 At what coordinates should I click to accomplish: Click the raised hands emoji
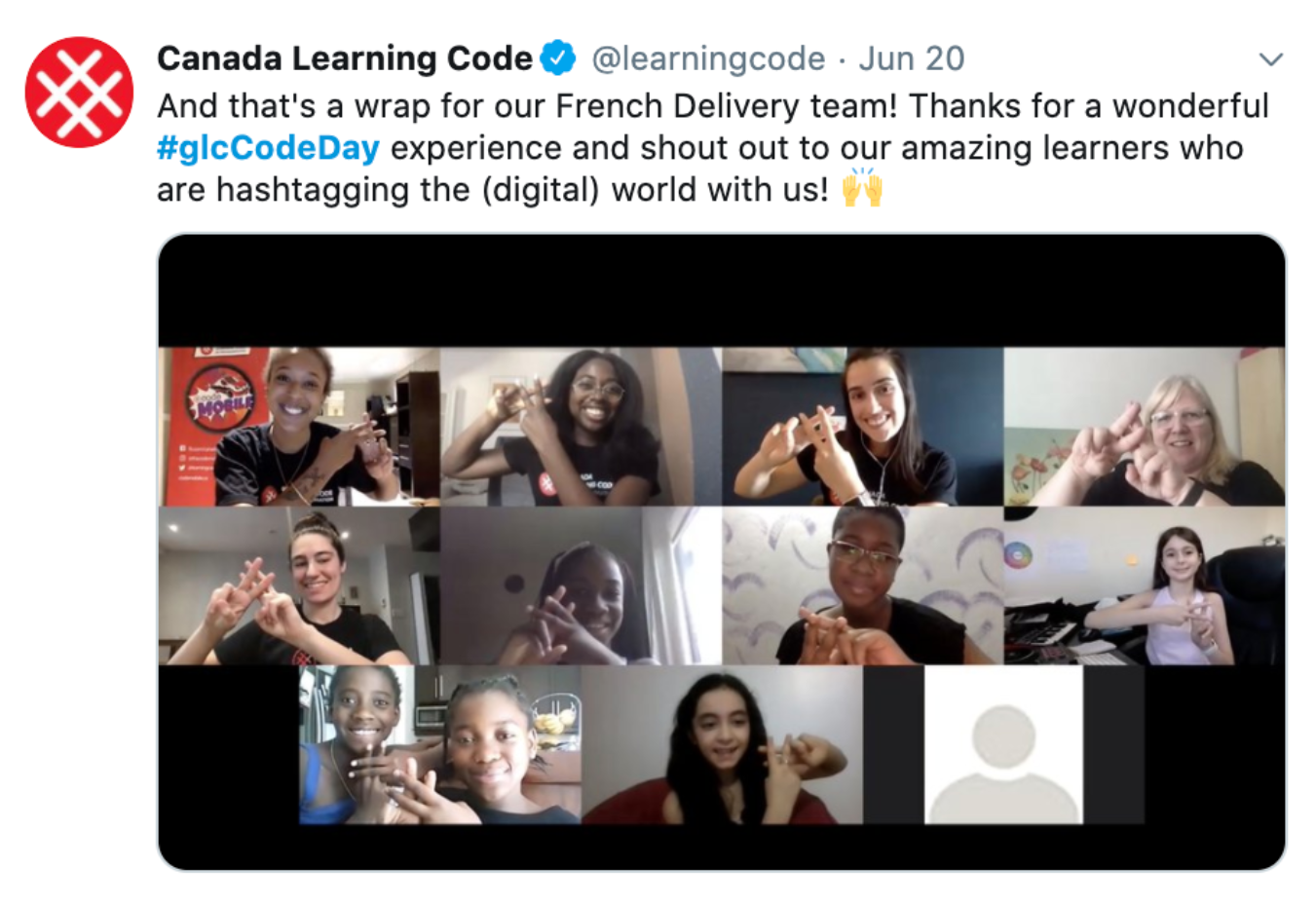[862, 188]
